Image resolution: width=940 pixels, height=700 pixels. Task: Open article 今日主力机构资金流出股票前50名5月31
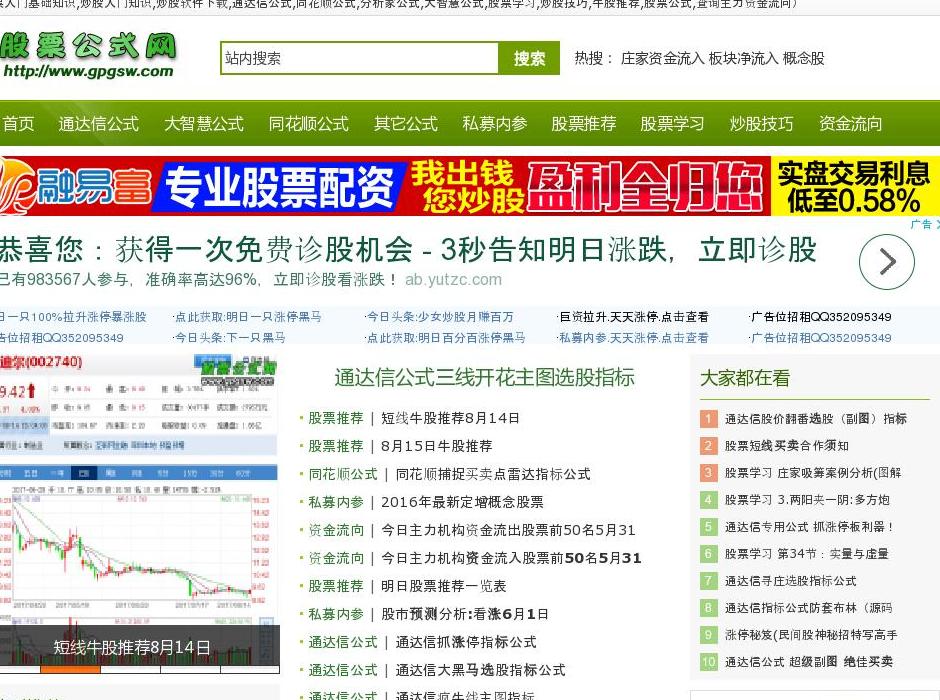[x=508, y=530]
